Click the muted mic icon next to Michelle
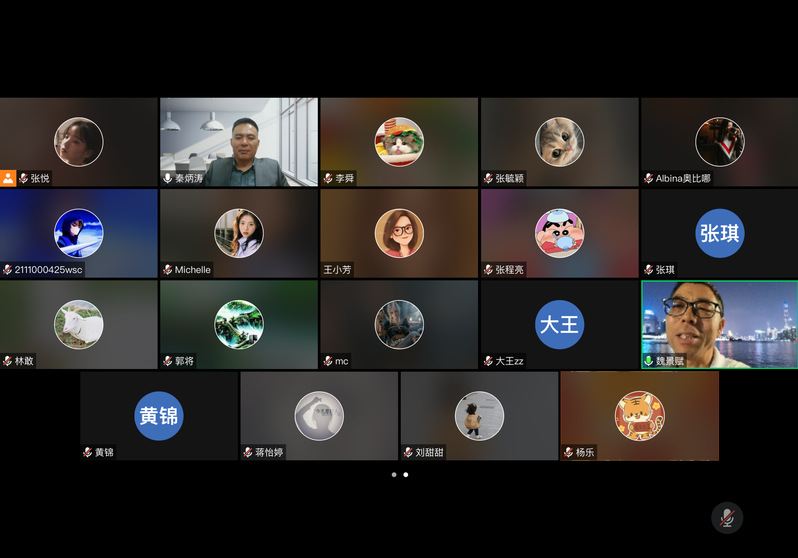Image resolution: width=798 pixels, height=558 pixels. pos(168,270)
